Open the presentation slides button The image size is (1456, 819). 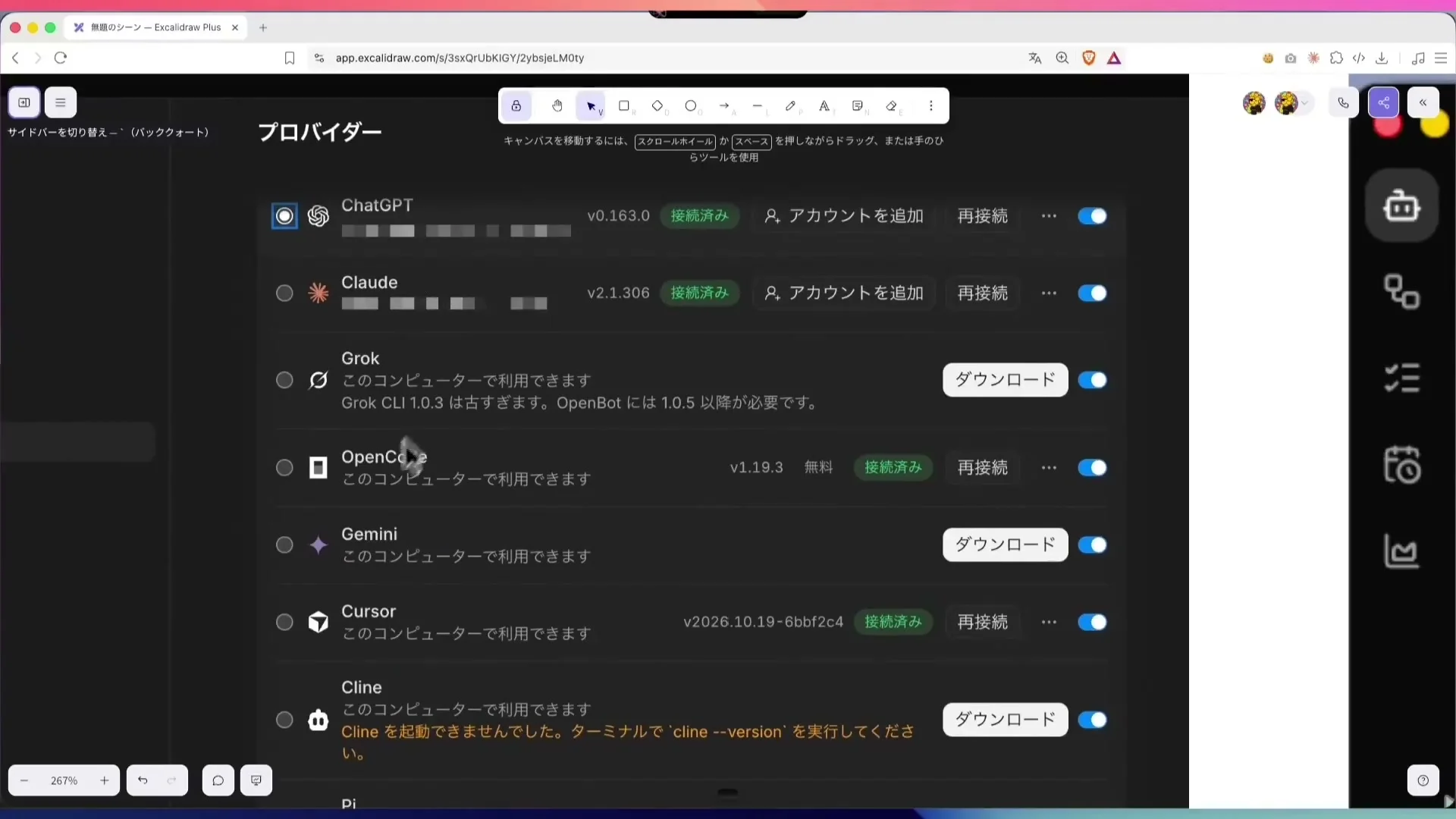[256, 780]
